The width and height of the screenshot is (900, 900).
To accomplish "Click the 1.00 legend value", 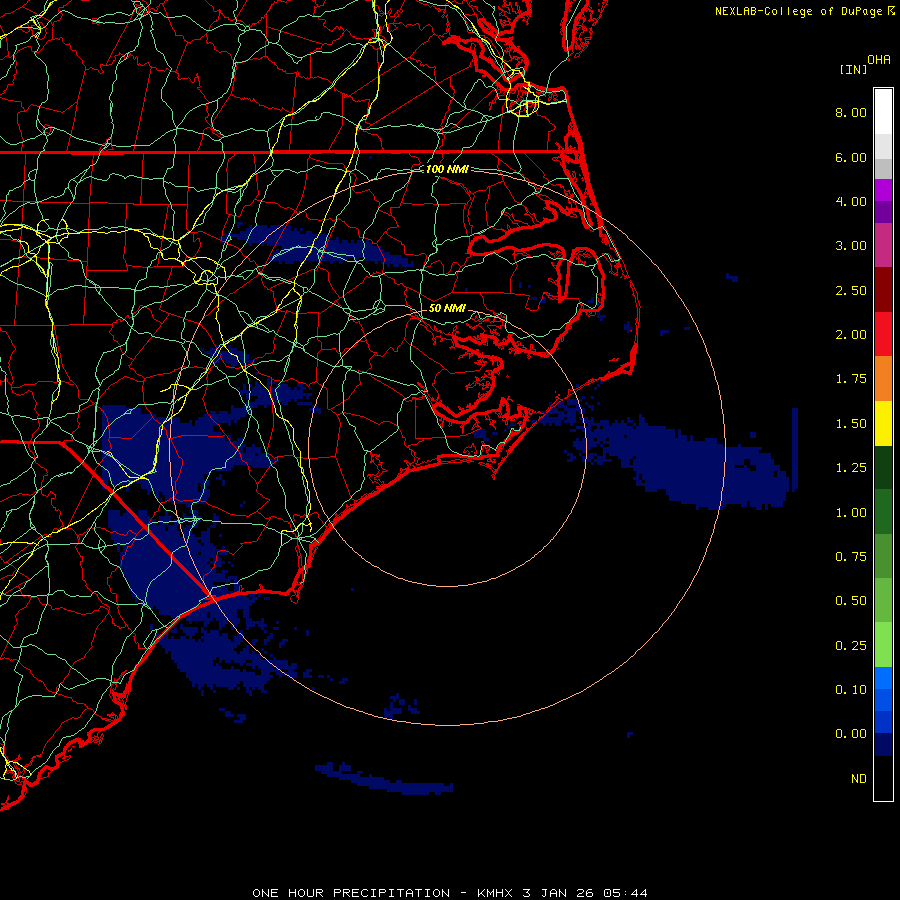I will point(851,513).
